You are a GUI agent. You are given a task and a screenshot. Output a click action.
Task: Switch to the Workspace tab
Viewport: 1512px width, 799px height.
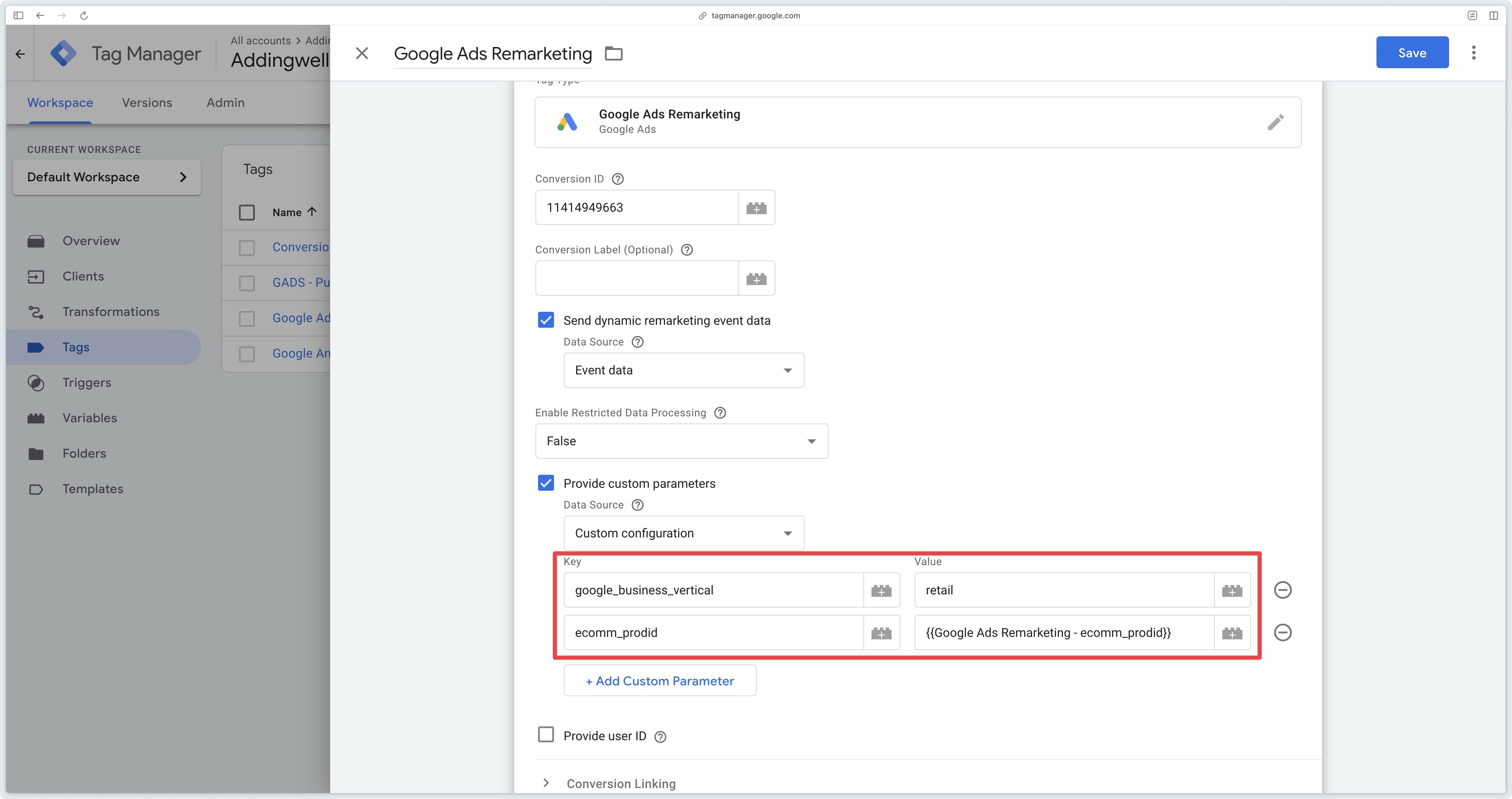click(x=60, y=103)
